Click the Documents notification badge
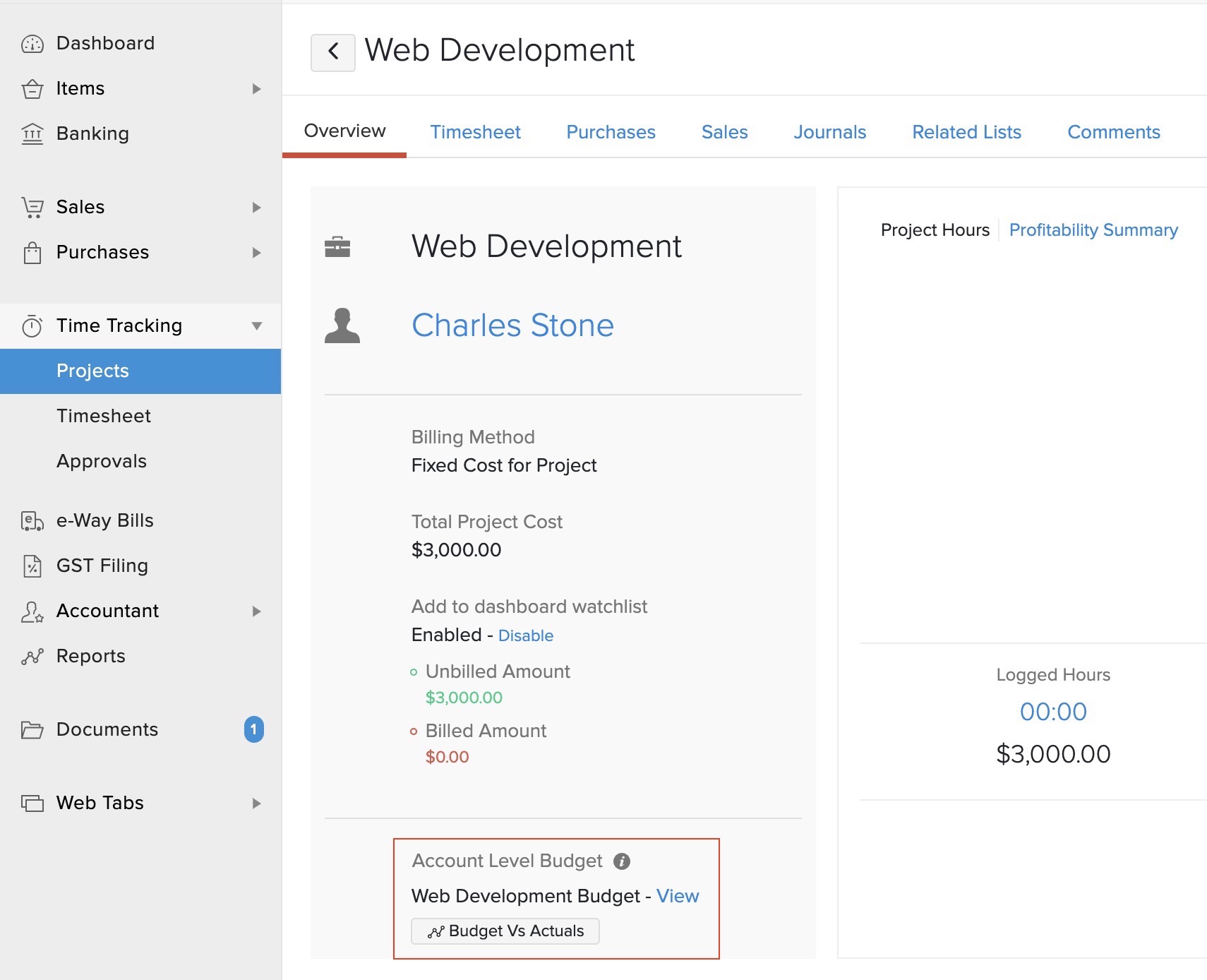1207x980 pixels. (x=254, y=729)
